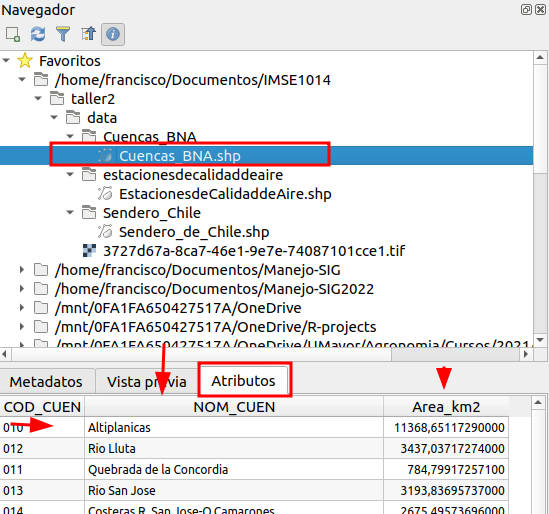
Task: Click the Add Selected Layers icon
Action: pos(13,34)
